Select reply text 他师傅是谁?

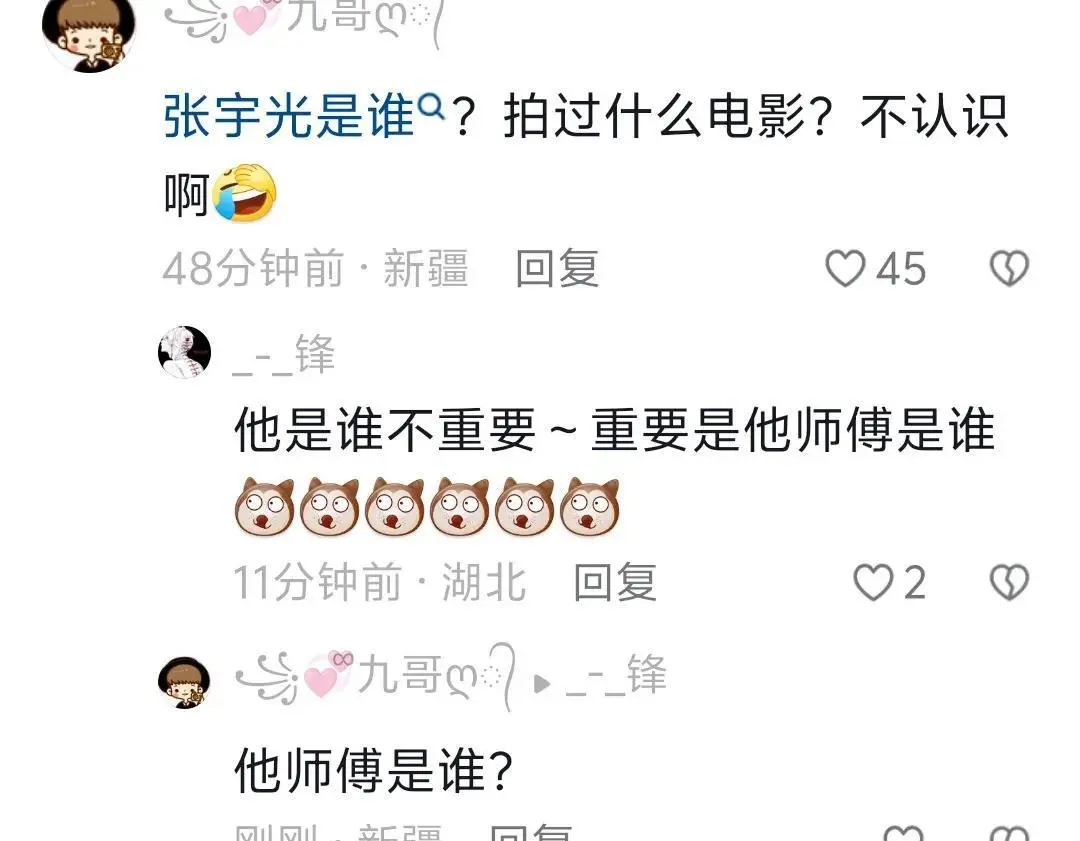click(374, 770)
